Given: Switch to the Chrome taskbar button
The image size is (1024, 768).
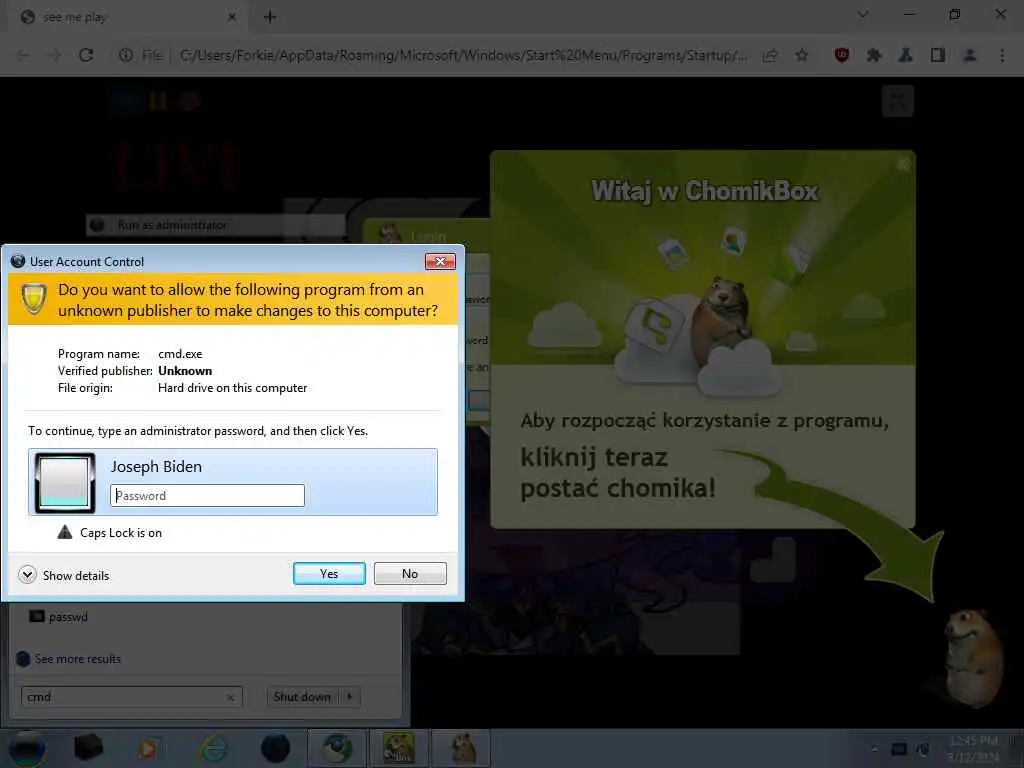Looking at the screenshot, I should point(336,748).
